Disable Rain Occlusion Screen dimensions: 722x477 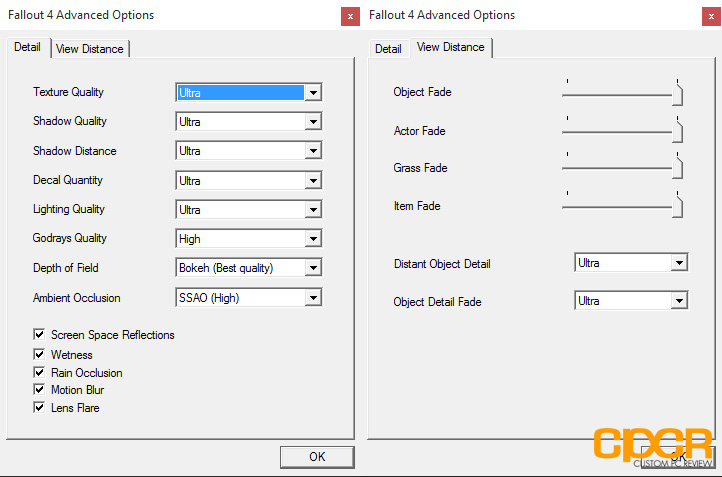point(39,372)
